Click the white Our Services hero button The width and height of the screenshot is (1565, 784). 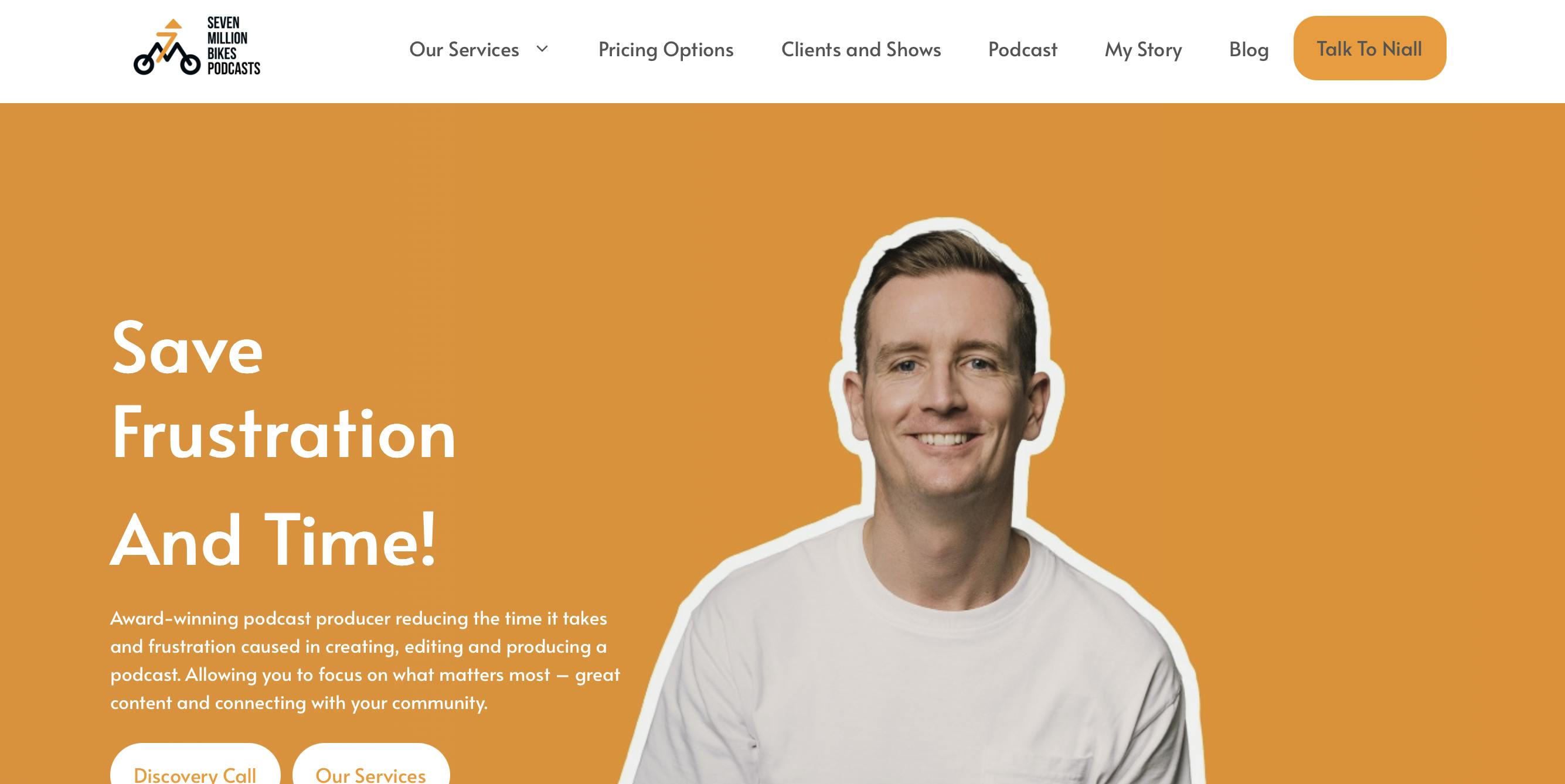370,764
